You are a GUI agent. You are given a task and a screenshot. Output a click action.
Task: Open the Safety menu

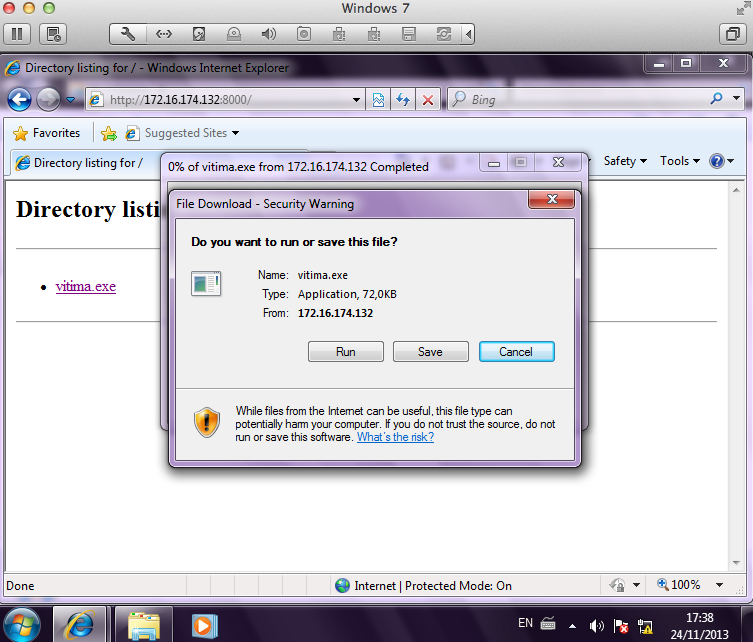625,161
